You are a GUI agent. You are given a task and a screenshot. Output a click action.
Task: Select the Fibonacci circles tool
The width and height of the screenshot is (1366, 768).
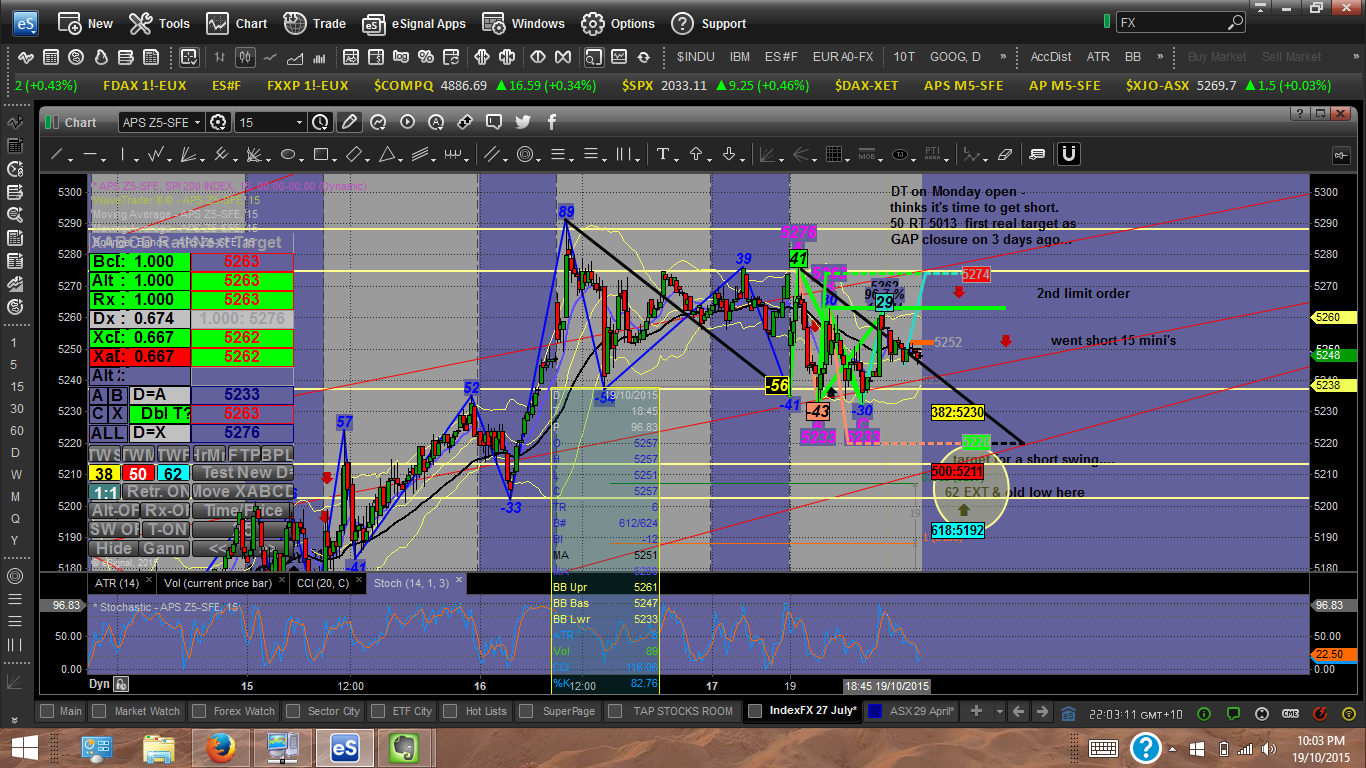click(527, 155)
